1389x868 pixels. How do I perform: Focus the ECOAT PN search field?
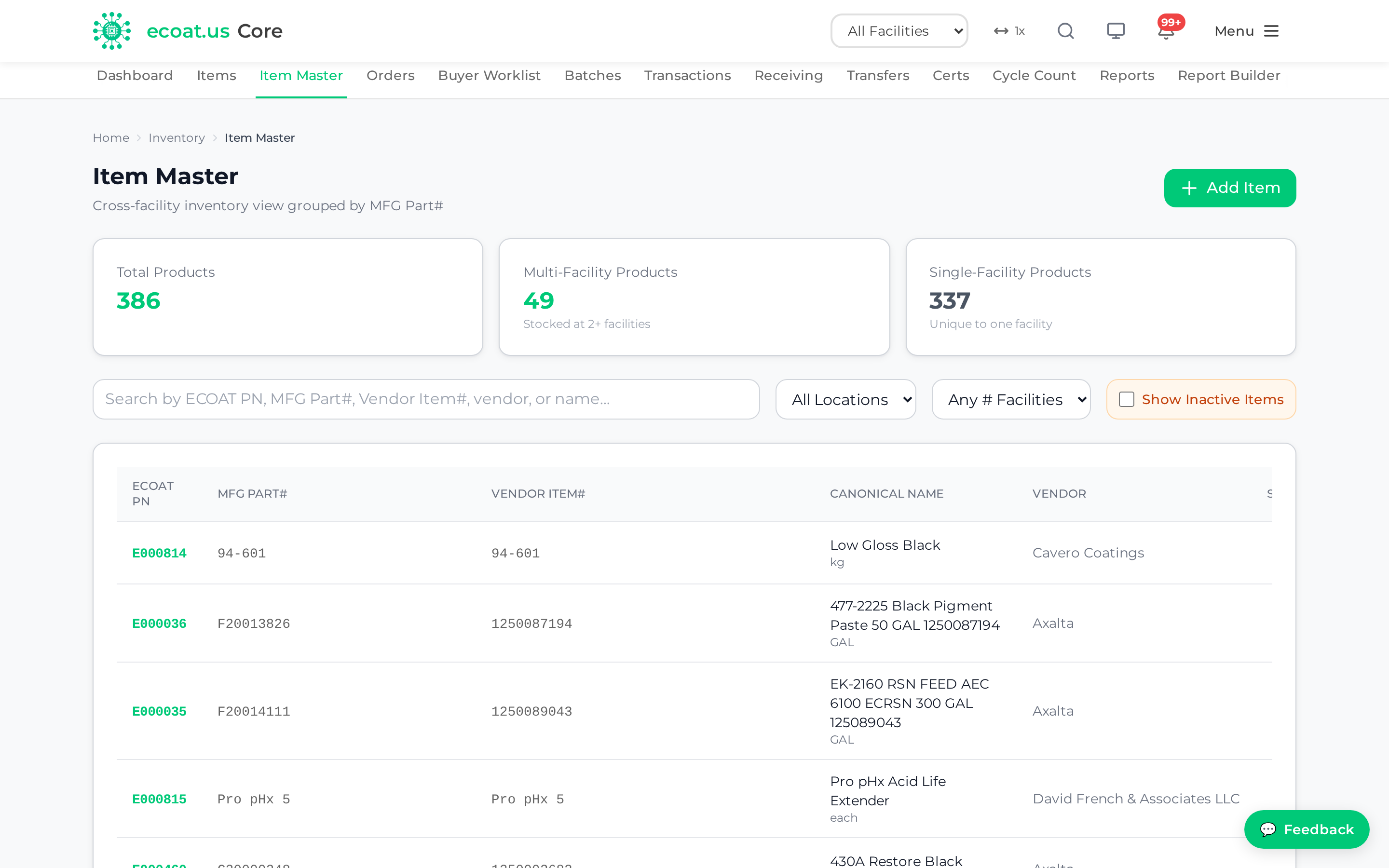(426, 399)
